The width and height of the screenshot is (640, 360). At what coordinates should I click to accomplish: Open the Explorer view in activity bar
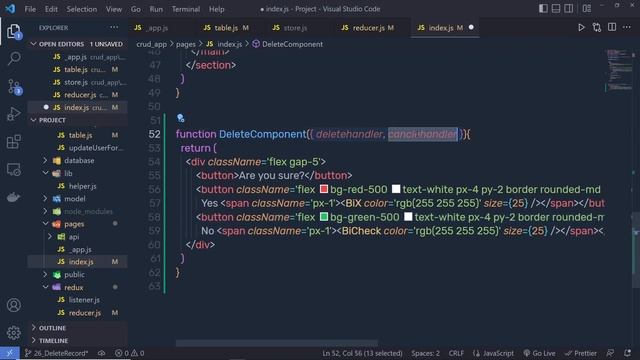tap(13, 31)
